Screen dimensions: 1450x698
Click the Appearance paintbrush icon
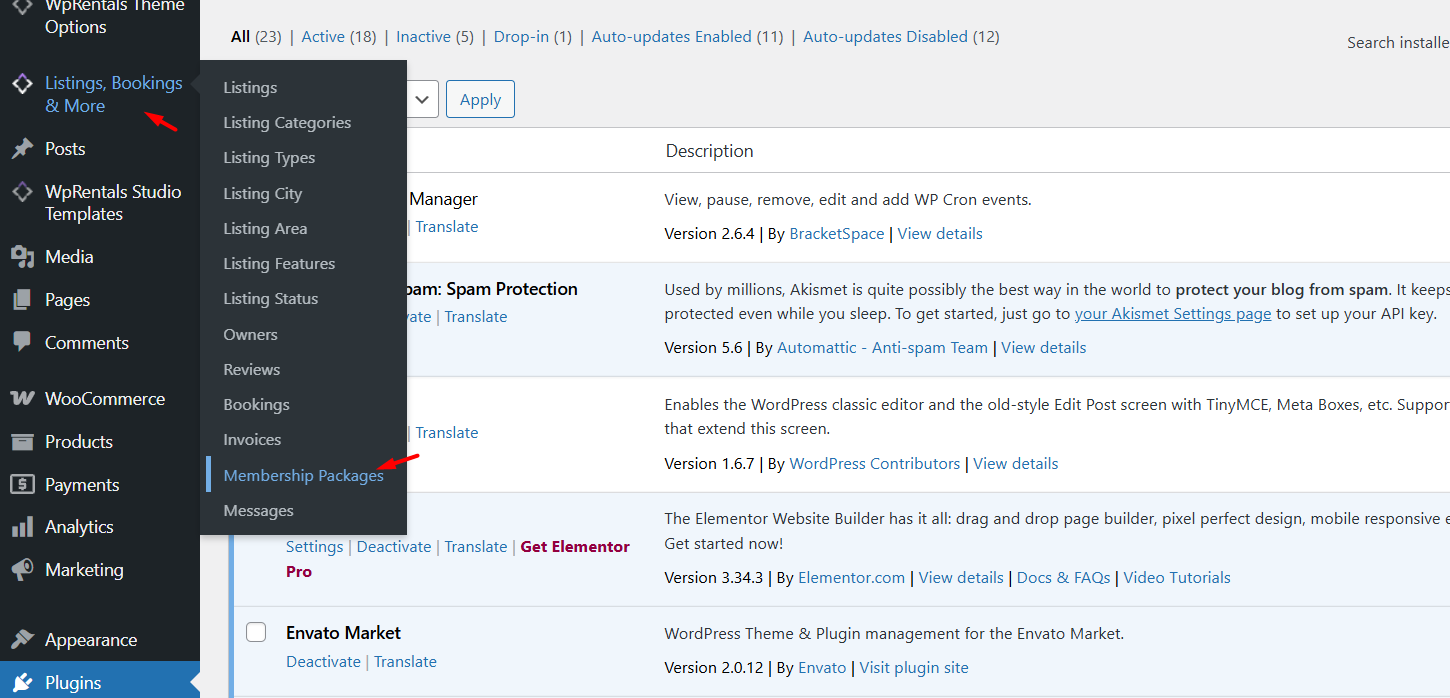pos(22,640)
